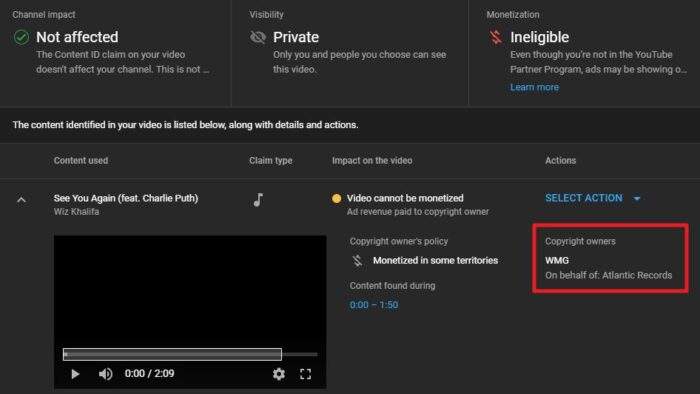Click the Content used column header
700x394 pixels.
click(81, 161)
